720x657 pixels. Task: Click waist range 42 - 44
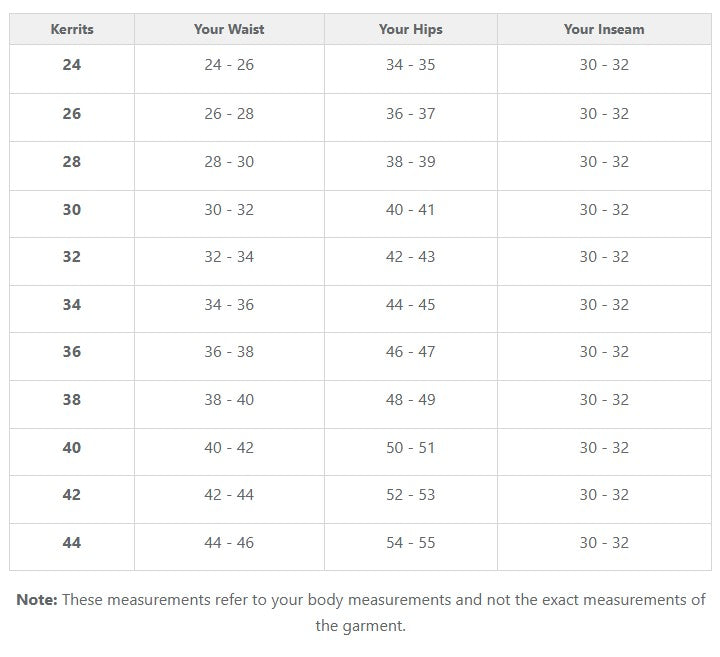pos(229,495)
